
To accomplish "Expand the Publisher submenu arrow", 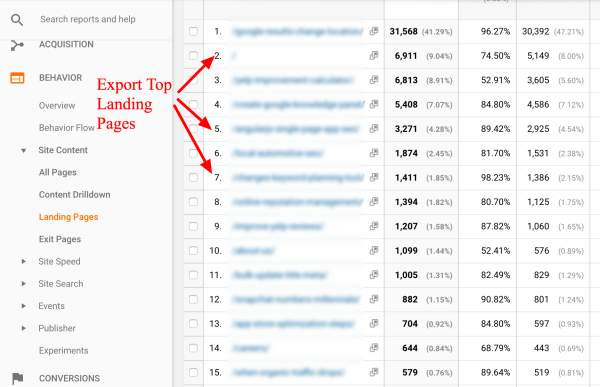I will coord(23,328).
